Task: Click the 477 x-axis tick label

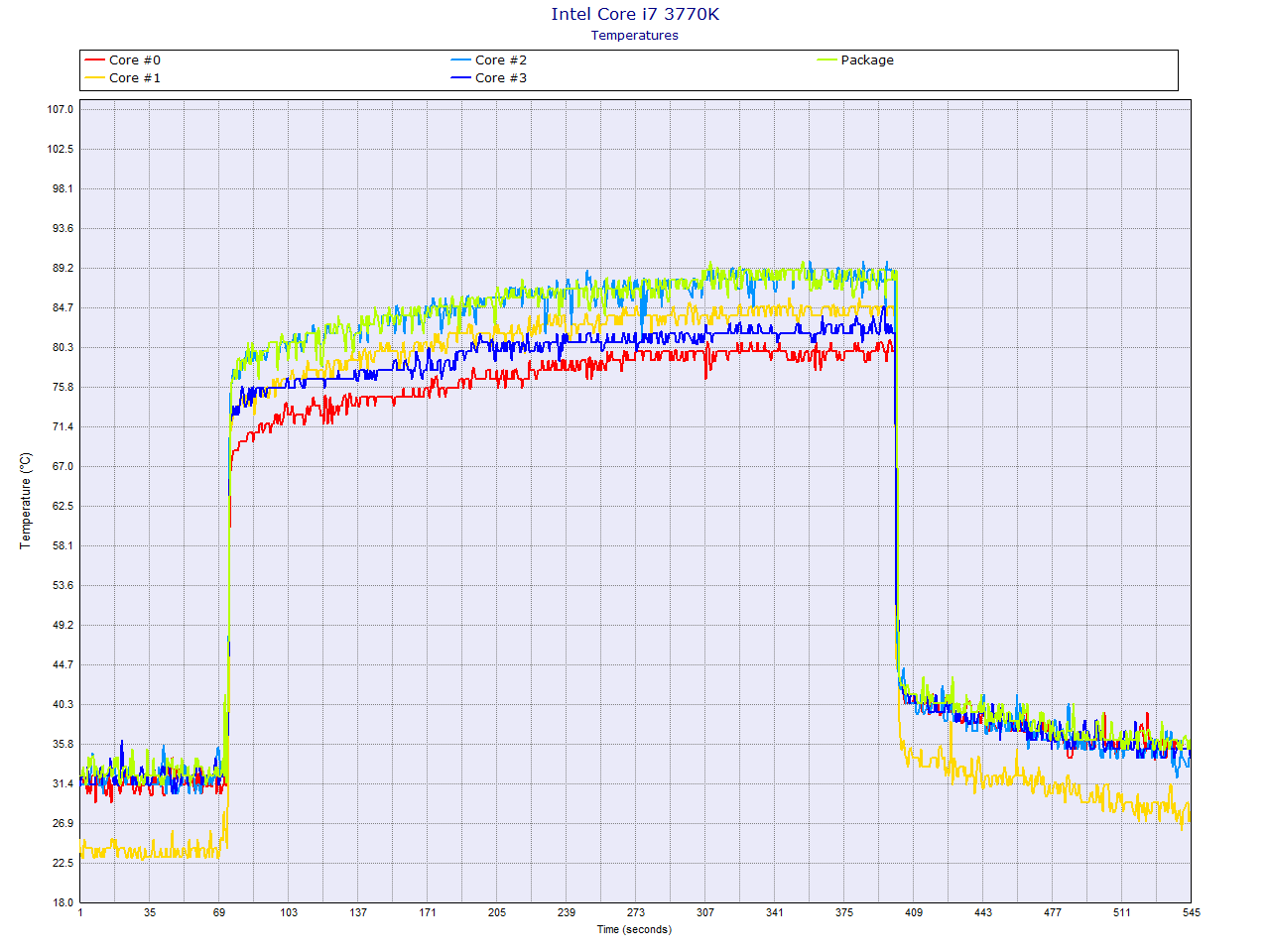Action: (1053, 912)
